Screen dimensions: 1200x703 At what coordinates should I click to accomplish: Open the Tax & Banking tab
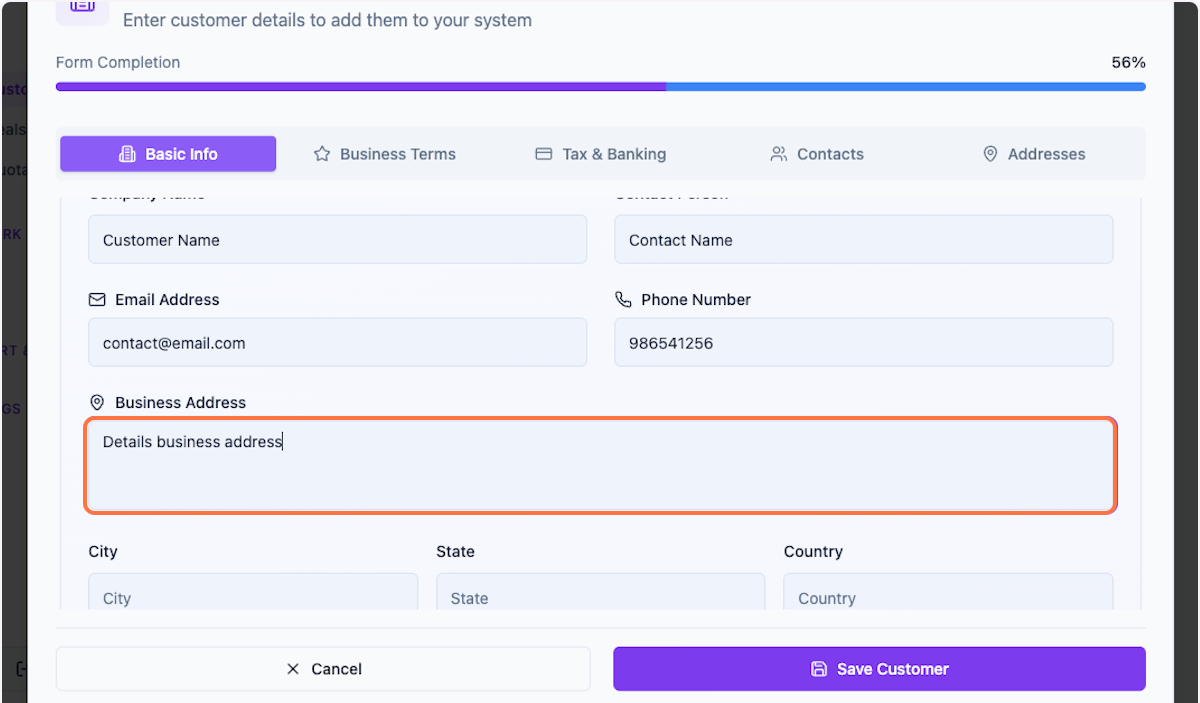(600, 153)
